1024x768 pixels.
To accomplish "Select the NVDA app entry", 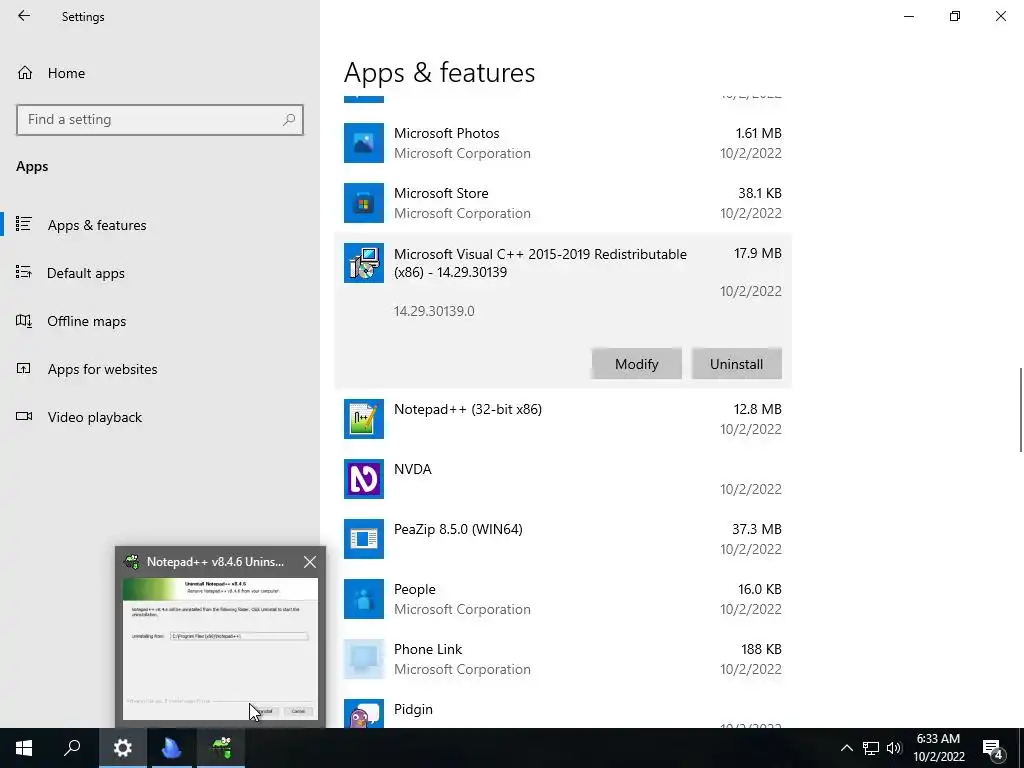I will click(562, 479).
